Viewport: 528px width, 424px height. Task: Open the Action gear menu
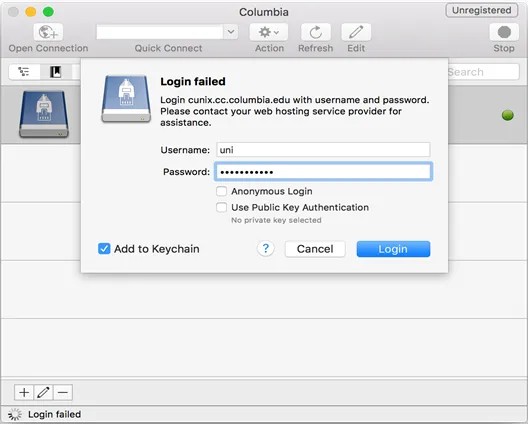coord(269,32)
